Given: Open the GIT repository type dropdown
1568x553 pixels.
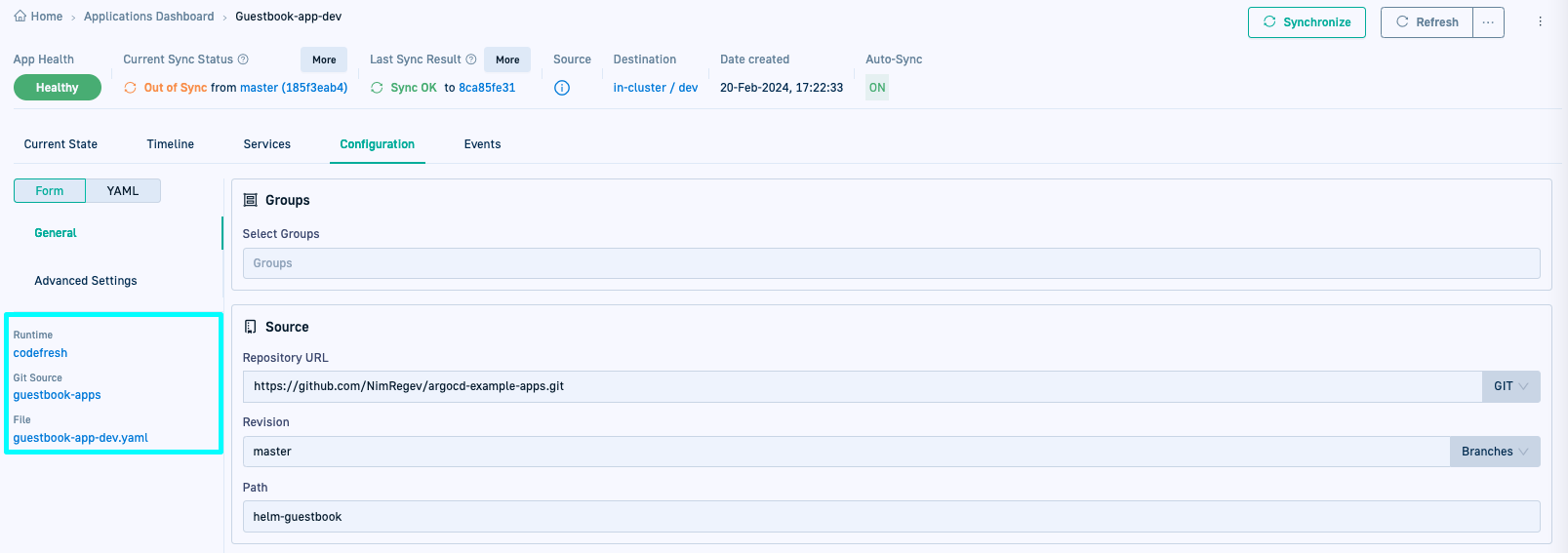Looking at the screenshot, I should pos(1510,386).
